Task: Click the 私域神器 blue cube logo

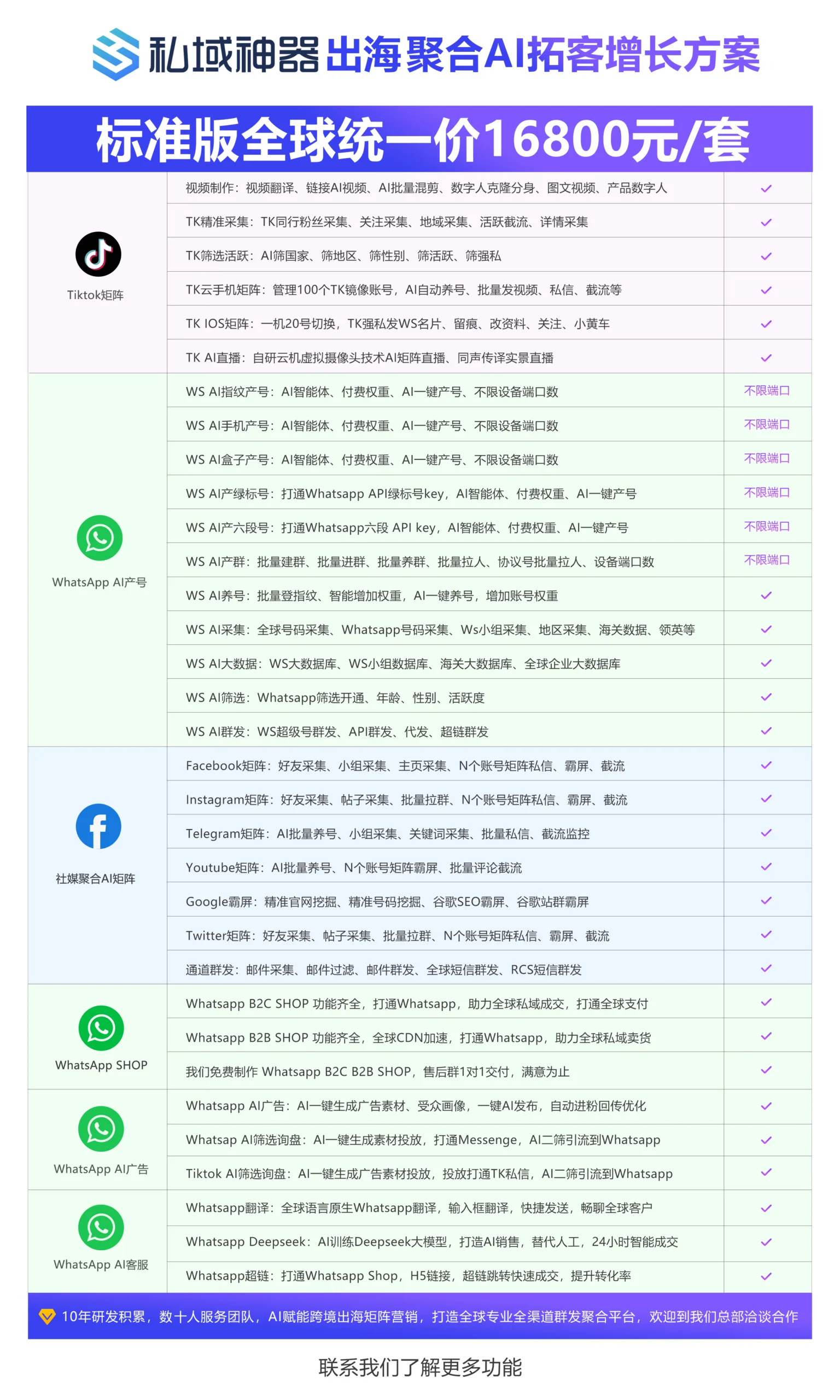Action: coord(116,54)
